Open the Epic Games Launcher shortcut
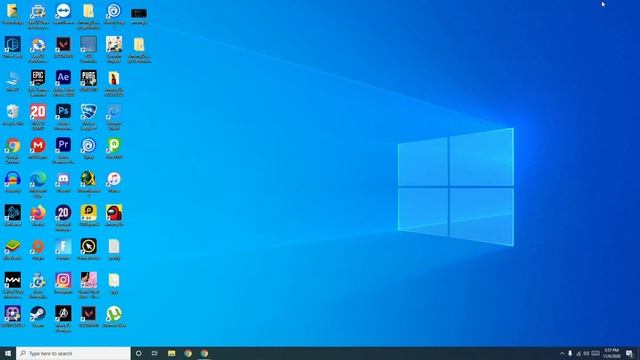Image resolution: width=640 pixels, height=360 pixels. 38,78
